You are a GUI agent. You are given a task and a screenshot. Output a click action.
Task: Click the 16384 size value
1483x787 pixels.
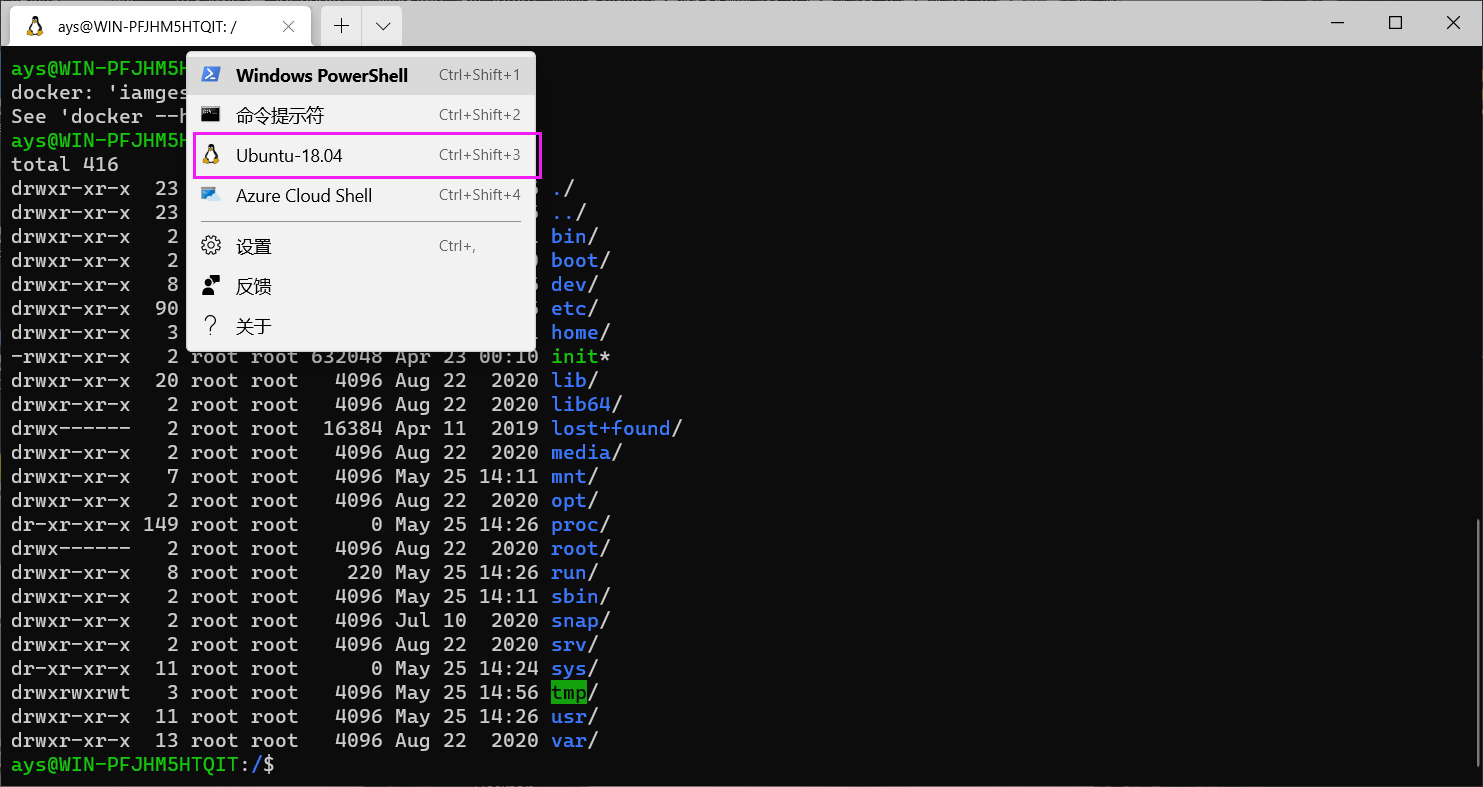click(353, 428)
